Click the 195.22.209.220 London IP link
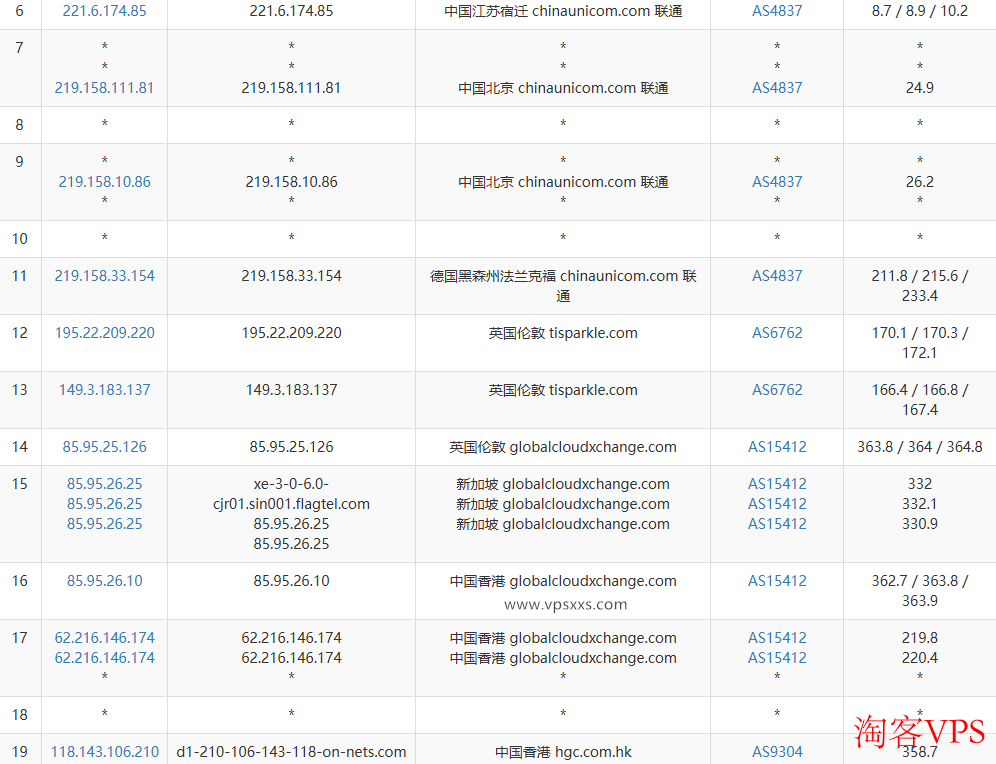Image resolution: width=996 pixels, height=764 pixels. [104, 332]
